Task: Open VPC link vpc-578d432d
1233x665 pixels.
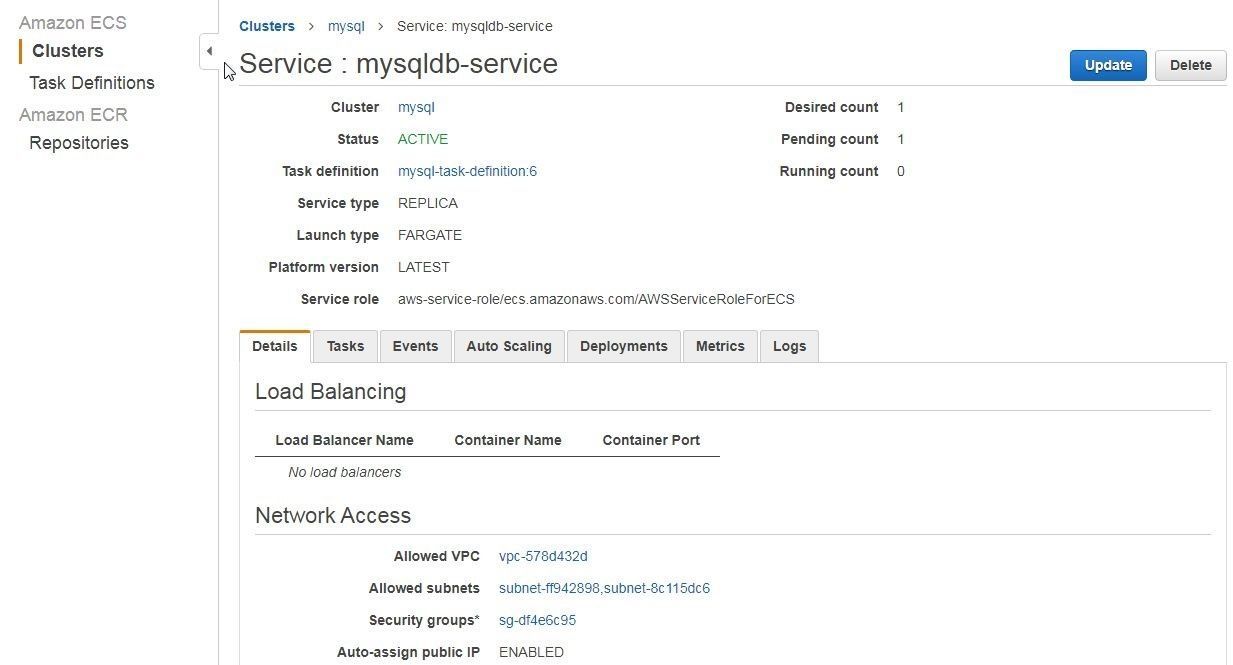Action: coord(543,556)
